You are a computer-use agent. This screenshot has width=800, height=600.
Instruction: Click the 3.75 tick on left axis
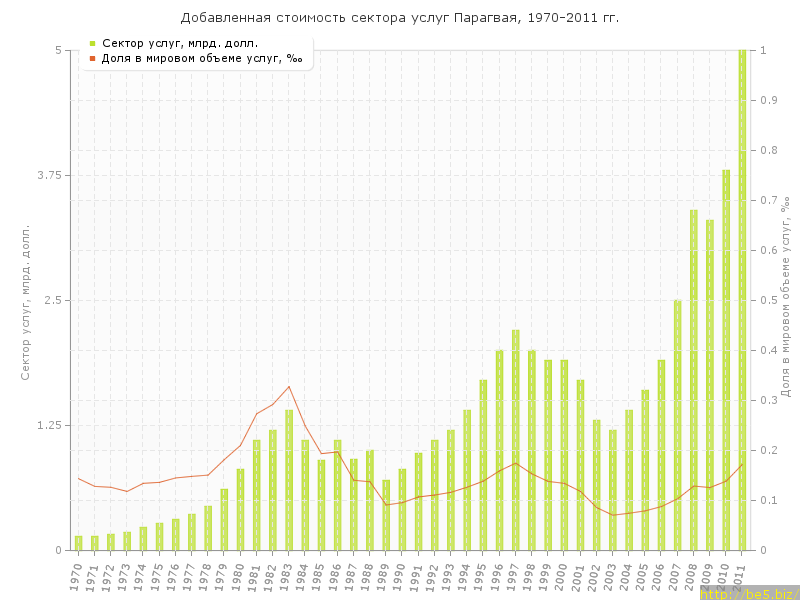(46, 175)
